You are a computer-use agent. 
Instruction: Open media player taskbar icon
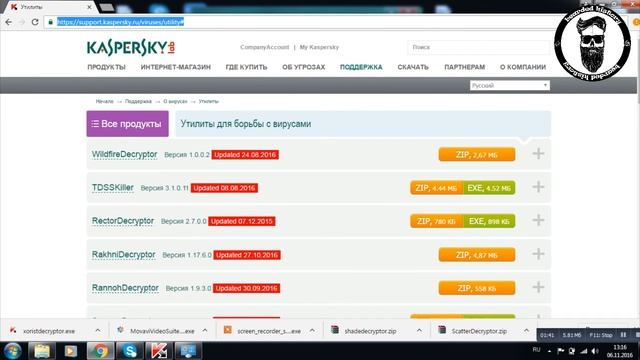pos(71,351)
